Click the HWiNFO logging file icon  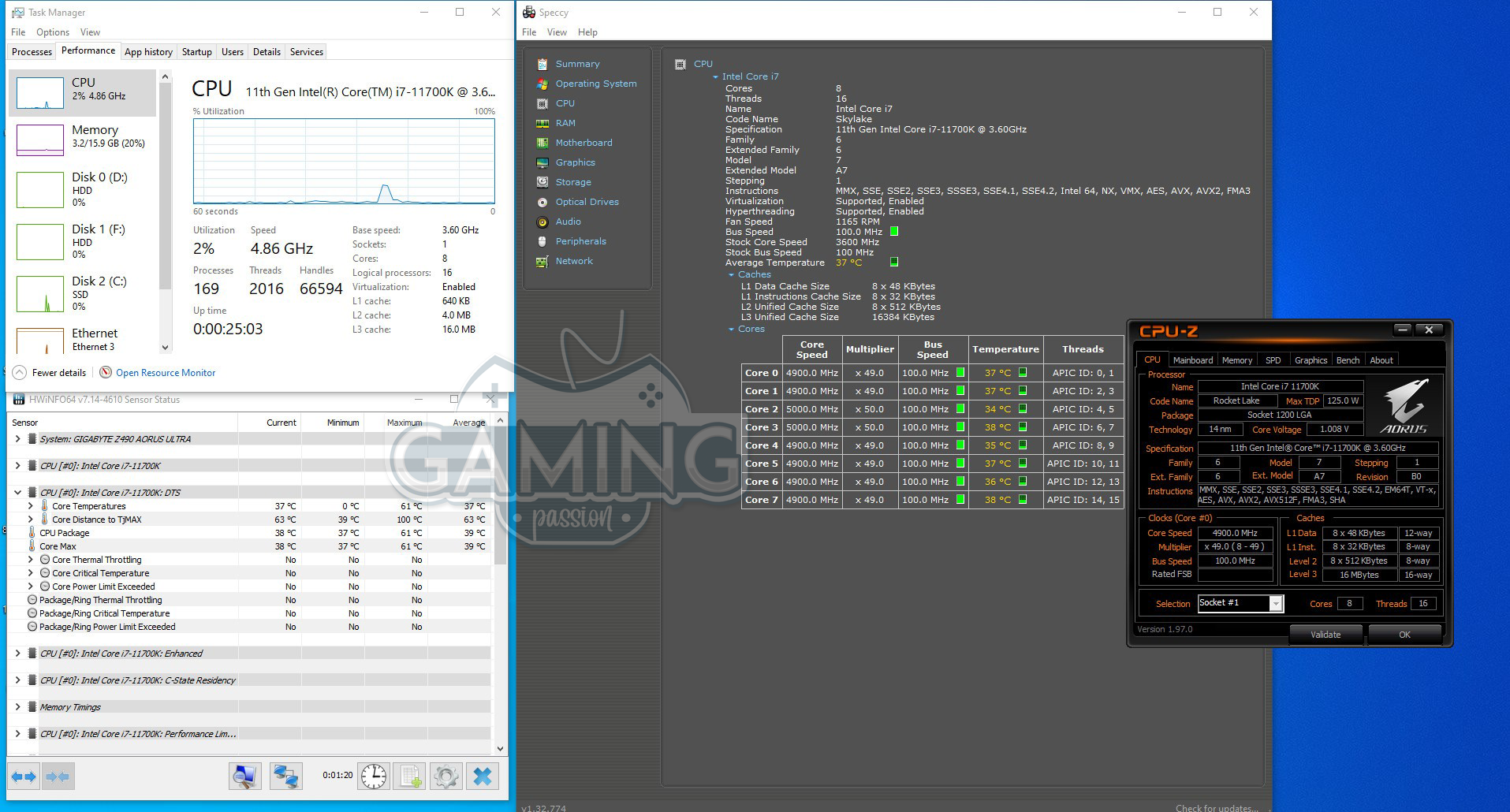(x=410, y=777)
